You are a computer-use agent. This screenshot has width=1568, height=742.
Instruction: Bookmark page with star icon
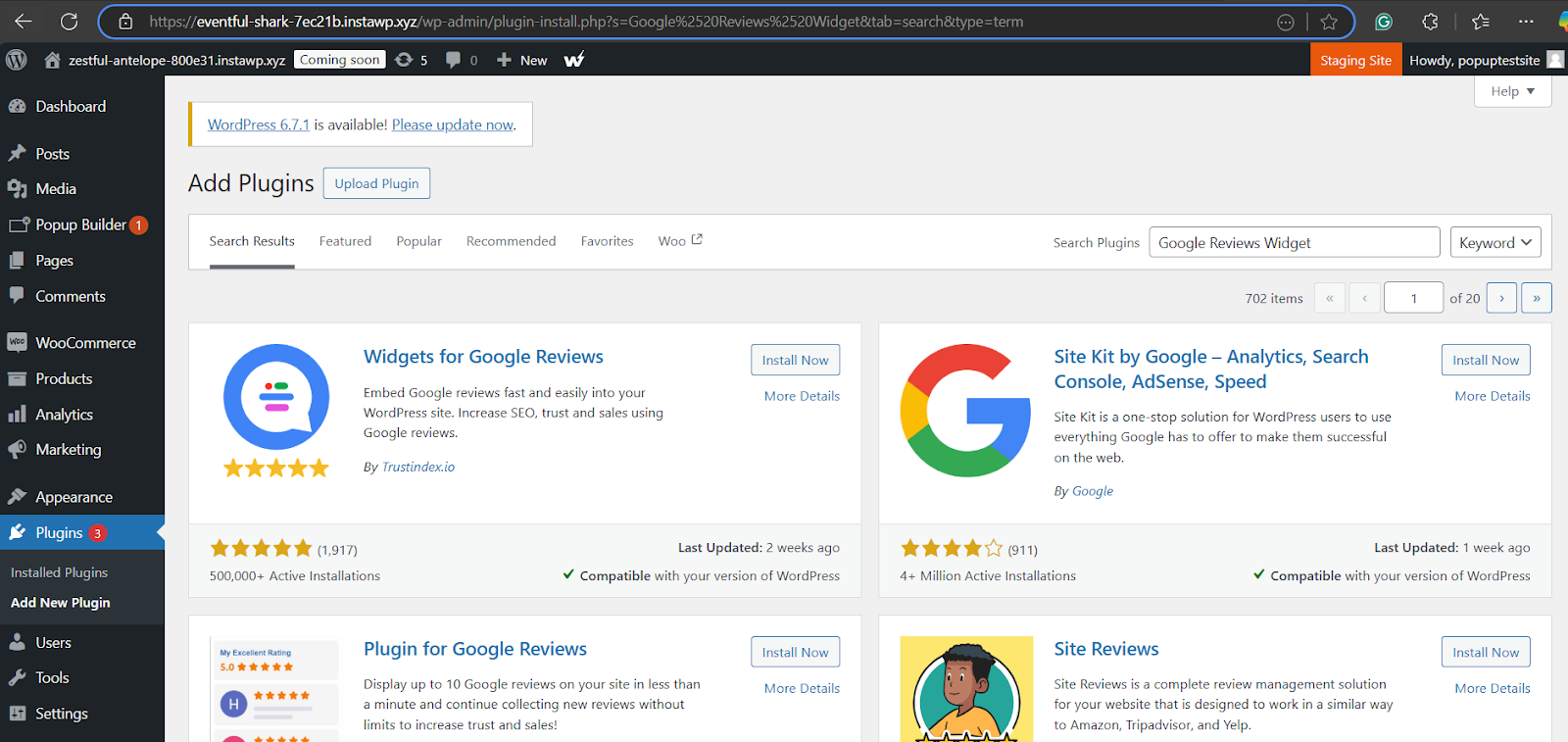(1329, 22)
